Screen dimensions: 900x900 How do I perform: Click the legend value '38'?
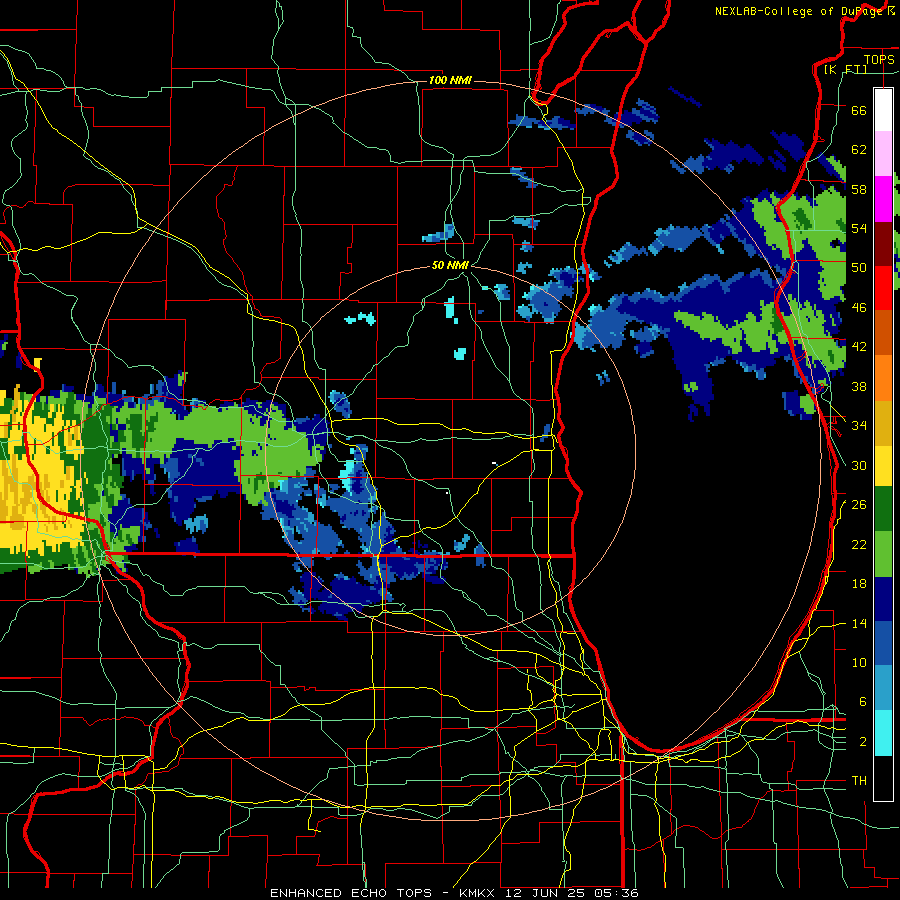(x=859, y=386)
